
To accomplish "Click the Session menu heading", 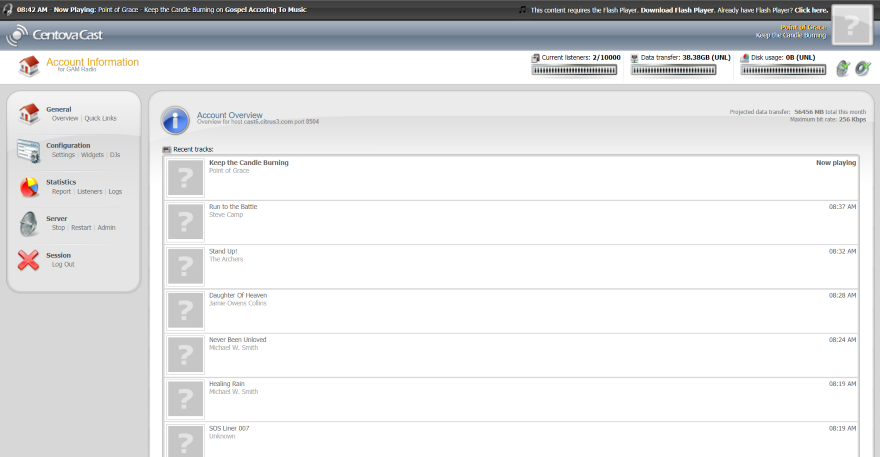I will [x=58, y=255].
